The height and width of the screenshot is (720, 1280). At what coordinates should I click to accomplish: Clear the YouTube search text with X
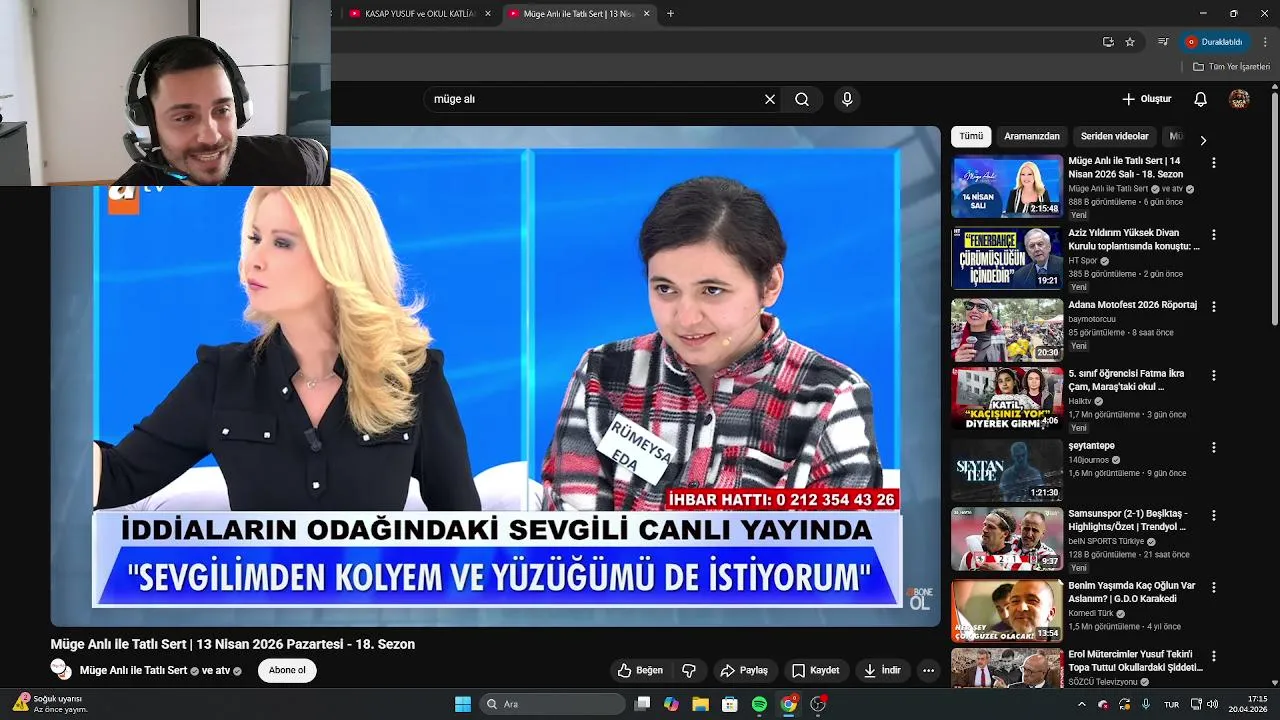point(770,99)
